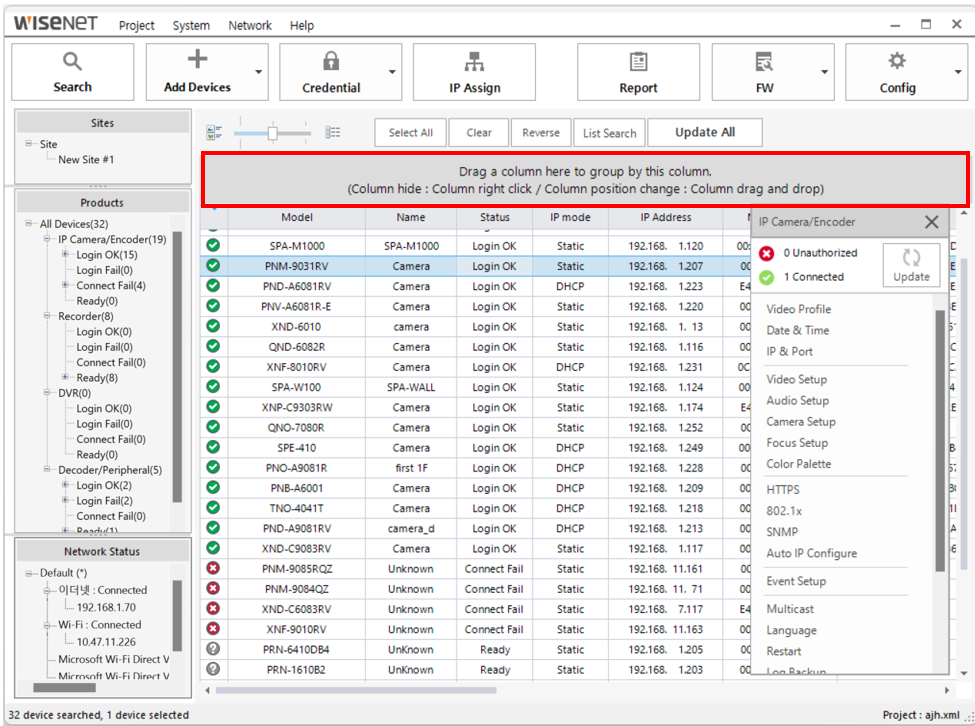Screen dimensions: 975x726
Task: Expand the Login OK(15) tree node
Action: pos(65,255)
